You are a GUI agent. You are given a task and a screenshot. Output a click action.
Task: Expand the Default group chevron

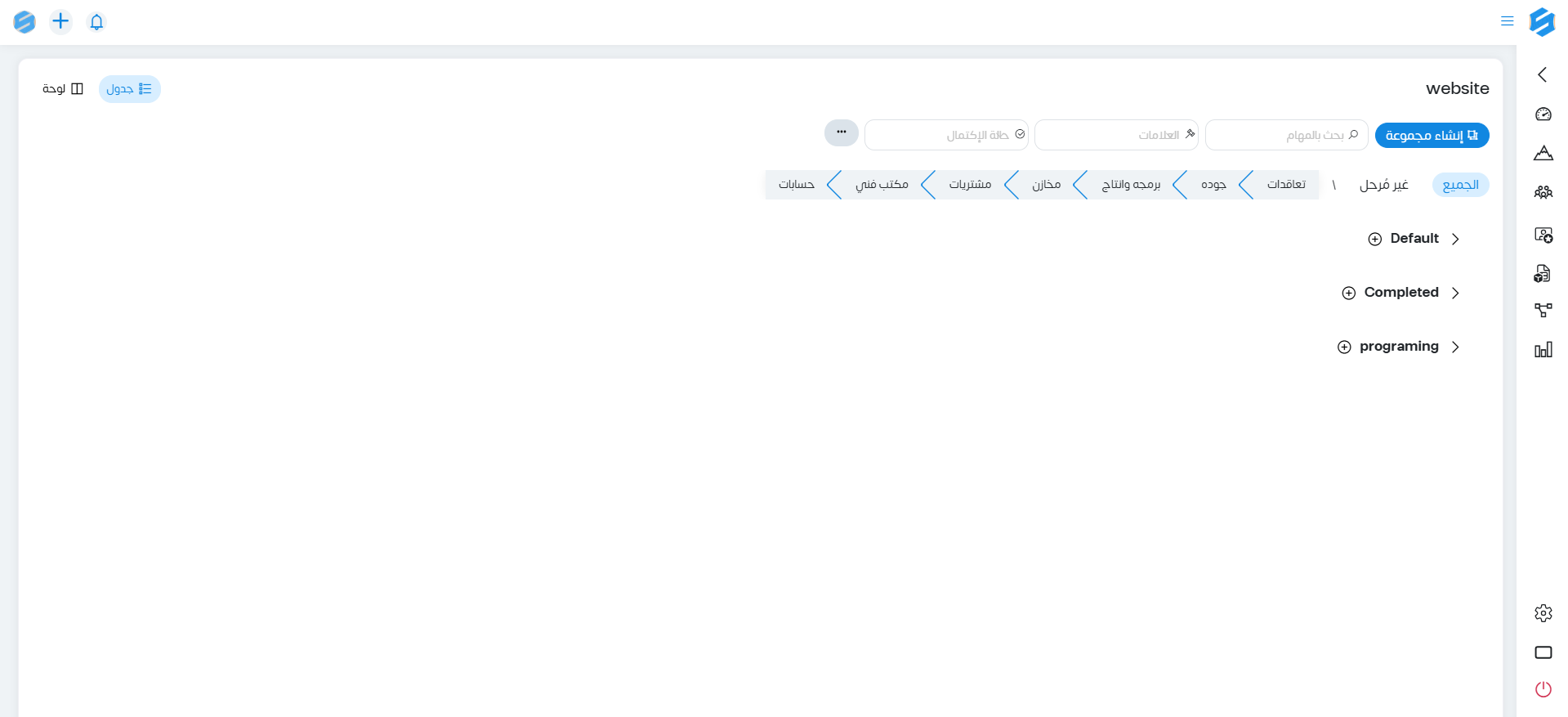point(1455,239)
